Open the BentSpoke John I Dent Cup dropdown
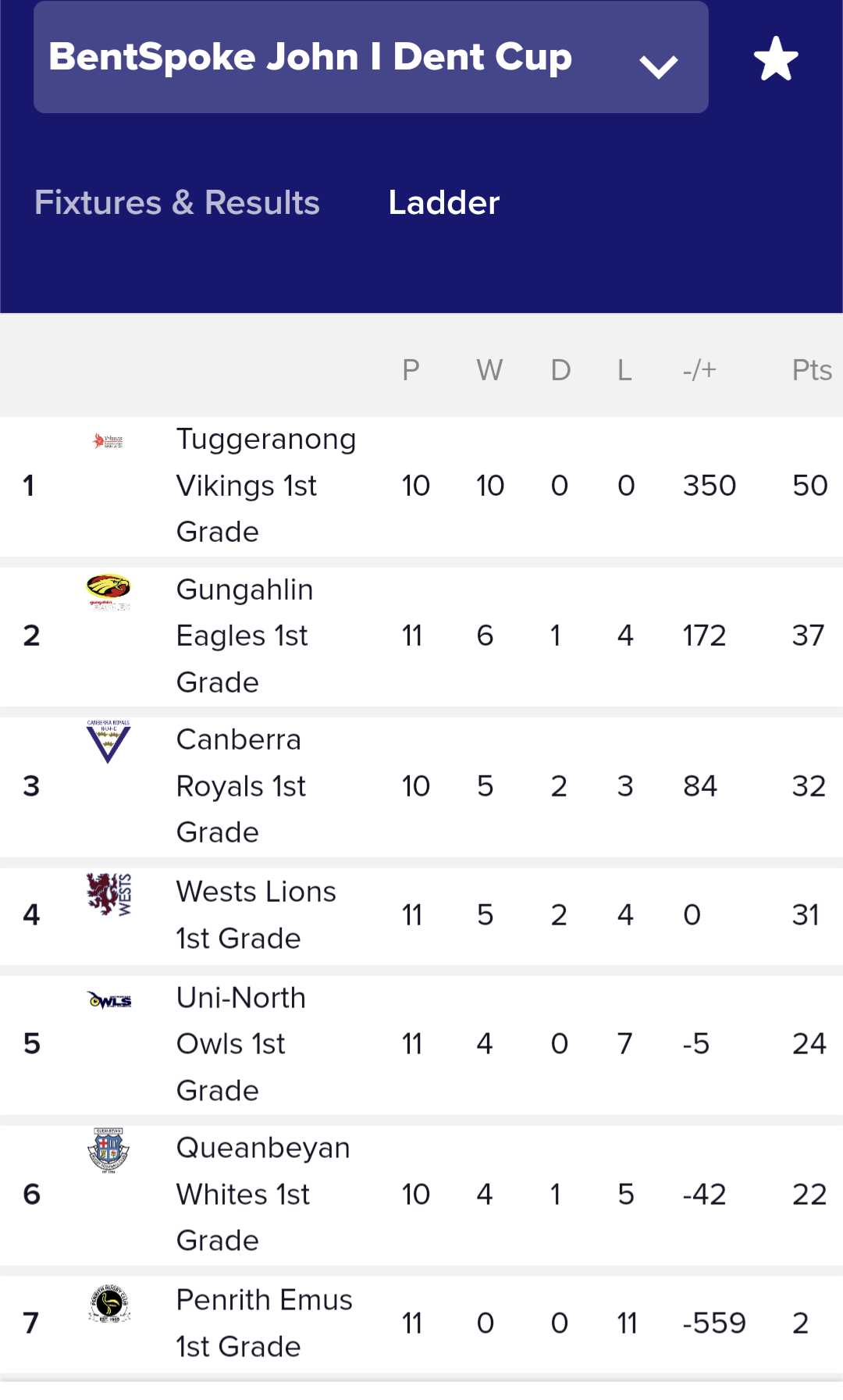 [x=311, y=57]
